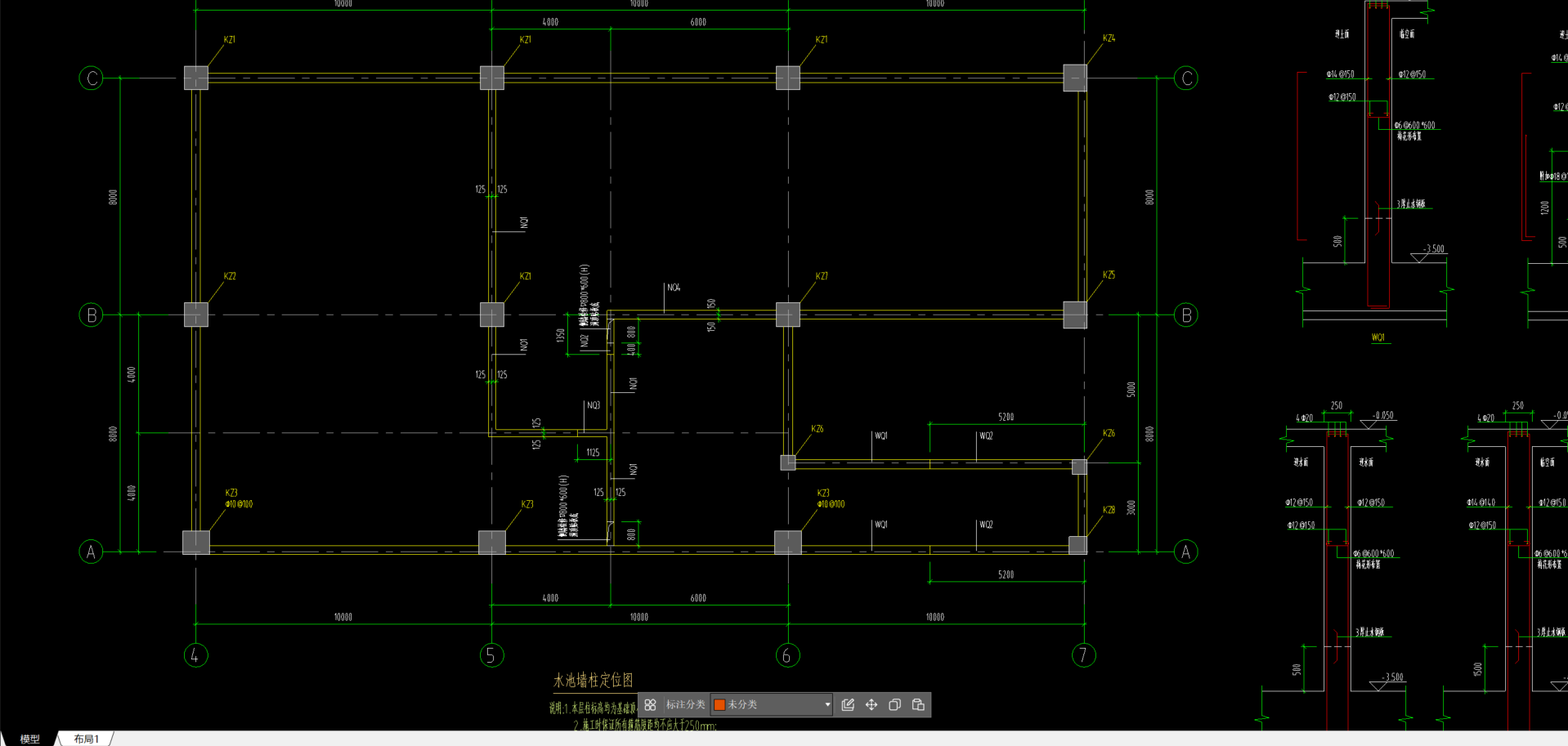
Task: Open the annotation category grid icon
Action: click(650, 704)
